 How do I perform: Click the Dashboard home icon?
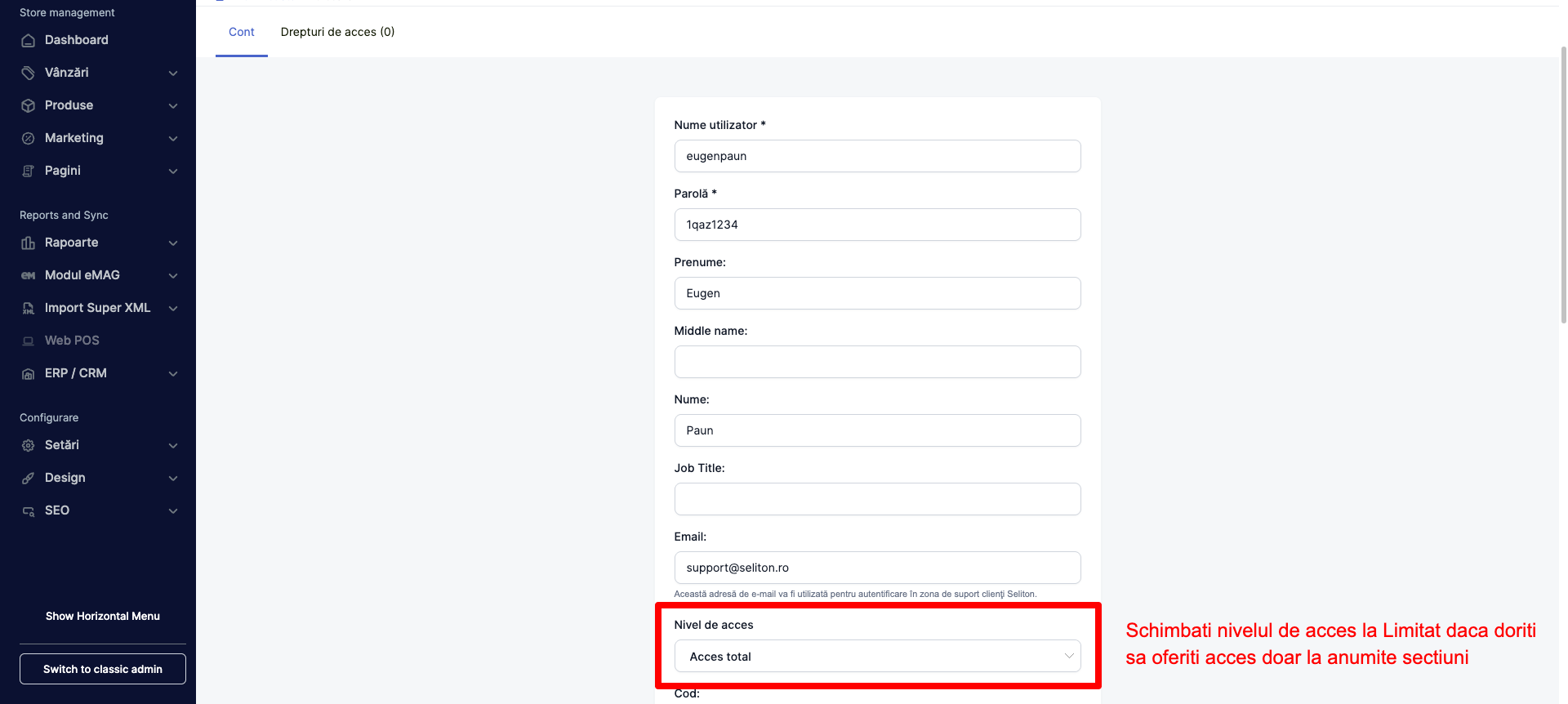29,41
